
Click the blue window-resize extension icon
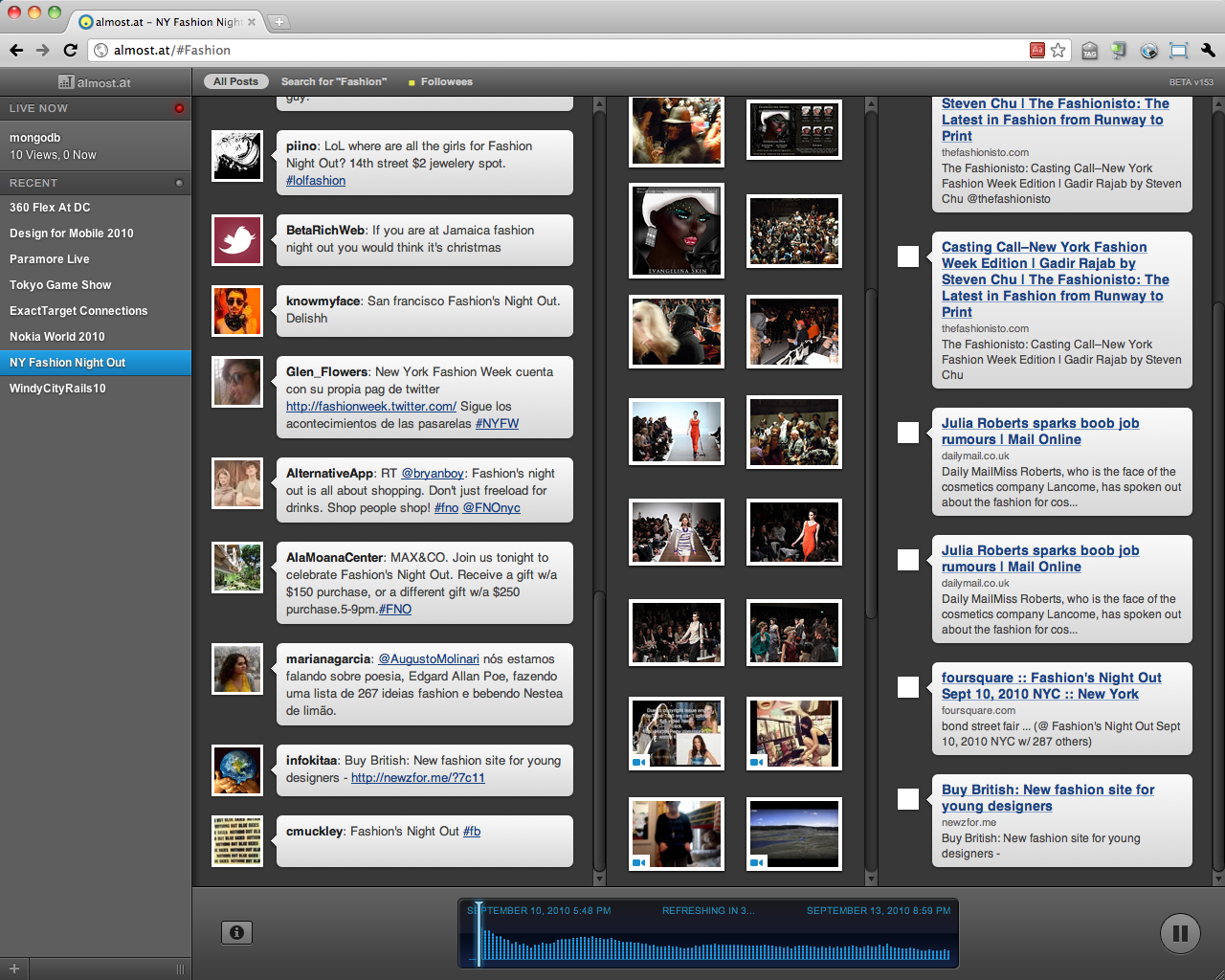coord(1178,51)
